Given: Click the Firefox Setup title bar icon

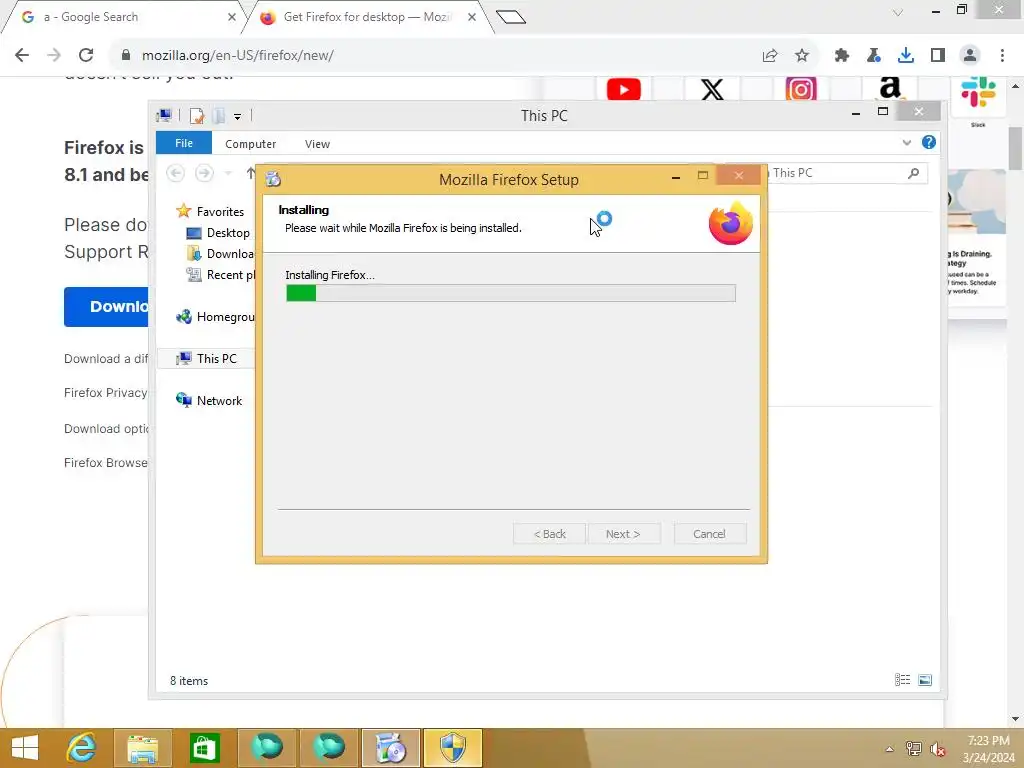Looking at the screenshot, I should click(x=274, y=178).
